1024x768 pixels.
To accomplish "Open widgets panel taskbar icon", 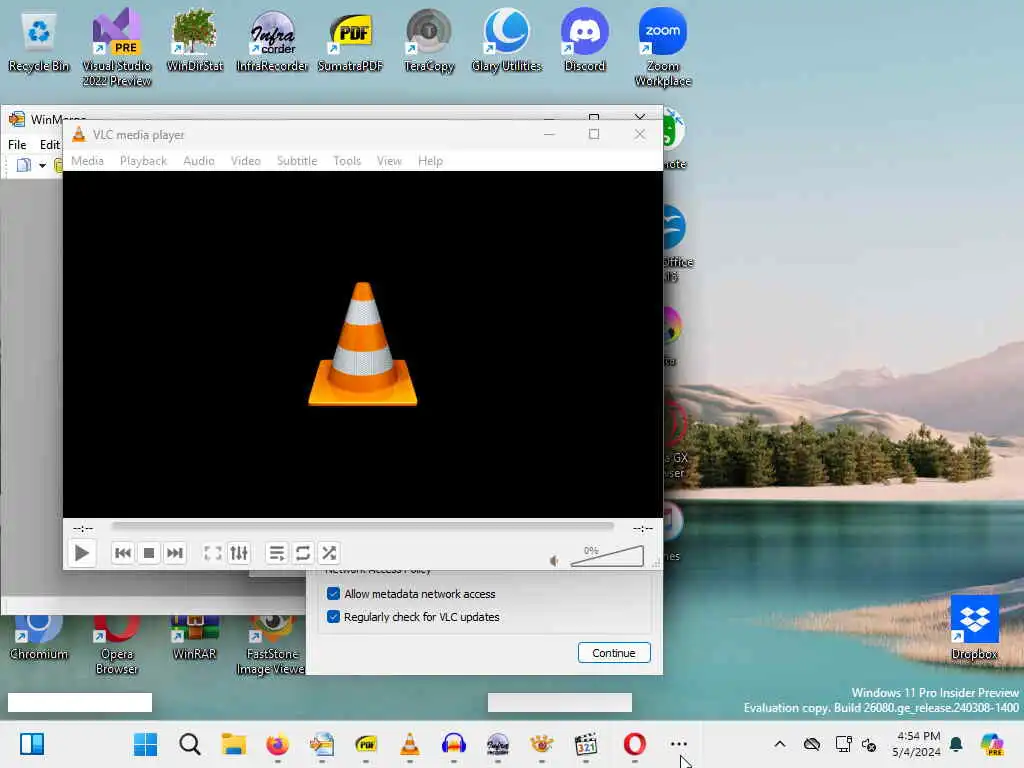I will tap(32, 744).
